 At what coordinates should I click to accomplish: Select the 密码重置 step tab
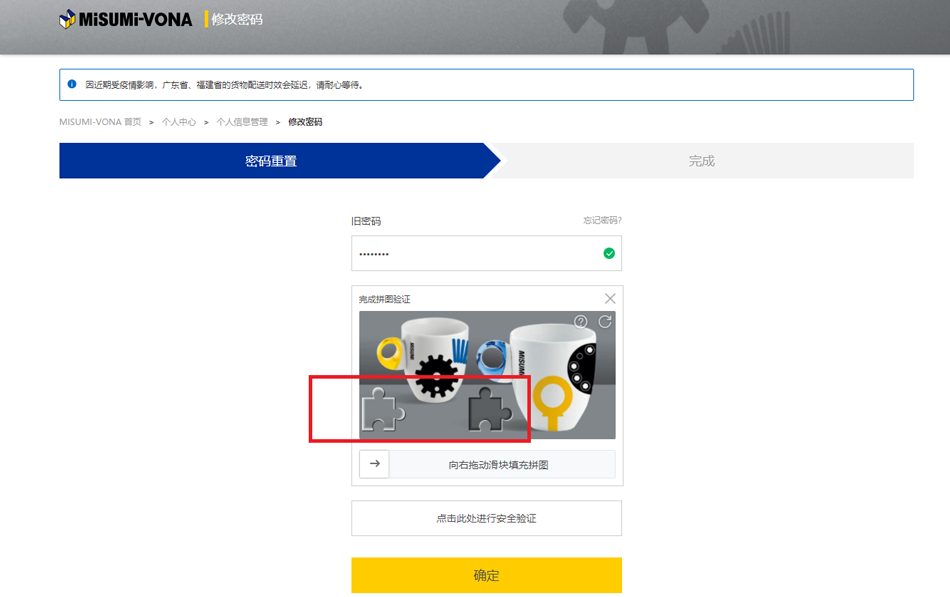271,161
